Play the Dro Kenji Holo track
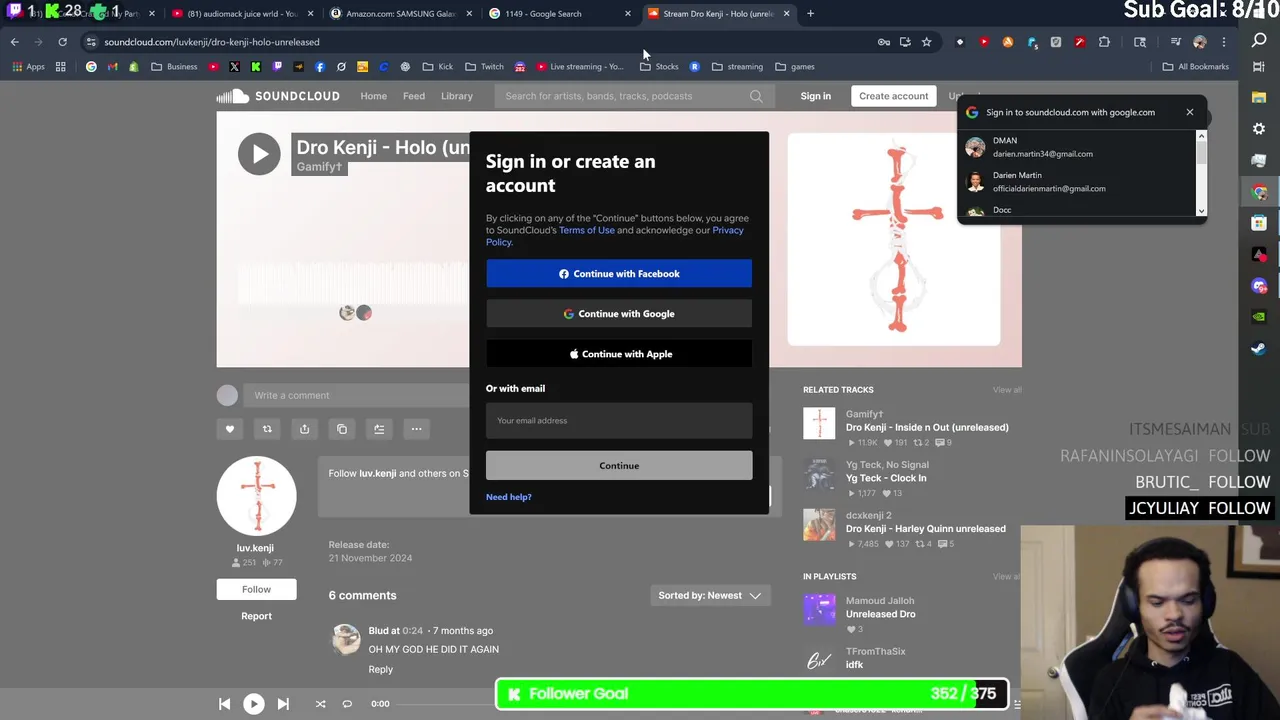Image resolution: width=1280 pixels, height=720 pixels. point(259,154)
